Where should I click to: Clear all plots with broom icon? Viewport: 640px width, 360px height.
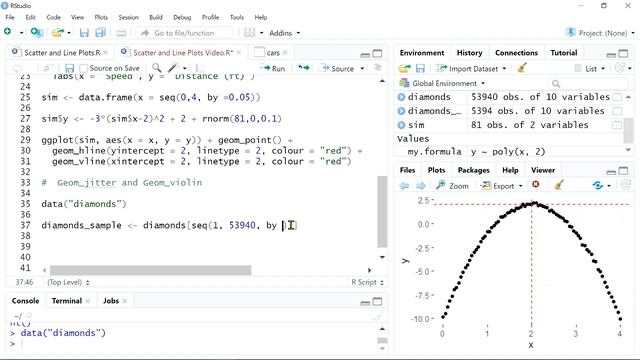(560, 185)
